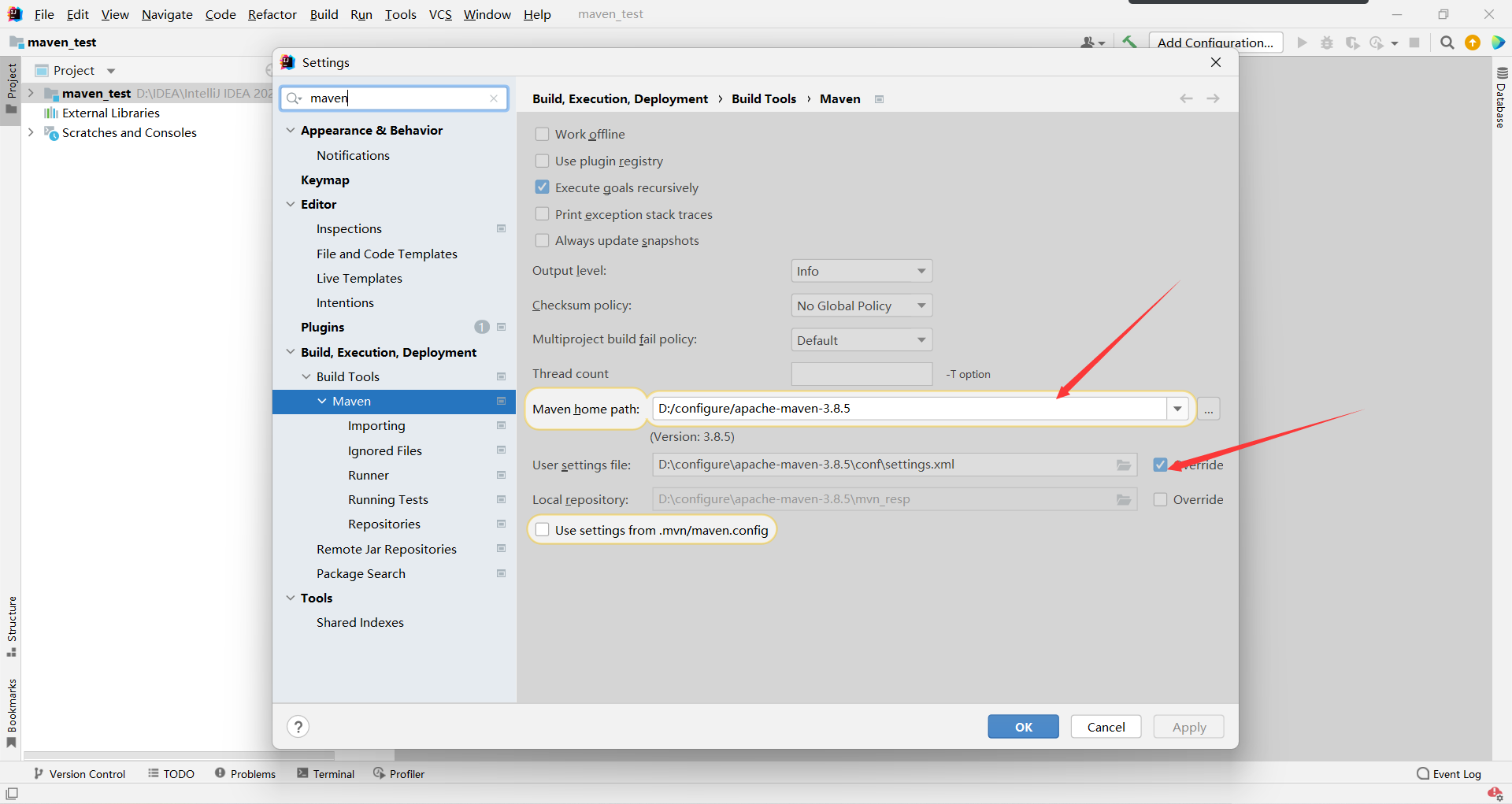This screenshot has width=1512, height=804.
Task: Toggle User settings file Override checkbox
Action: click(1160, 465)
